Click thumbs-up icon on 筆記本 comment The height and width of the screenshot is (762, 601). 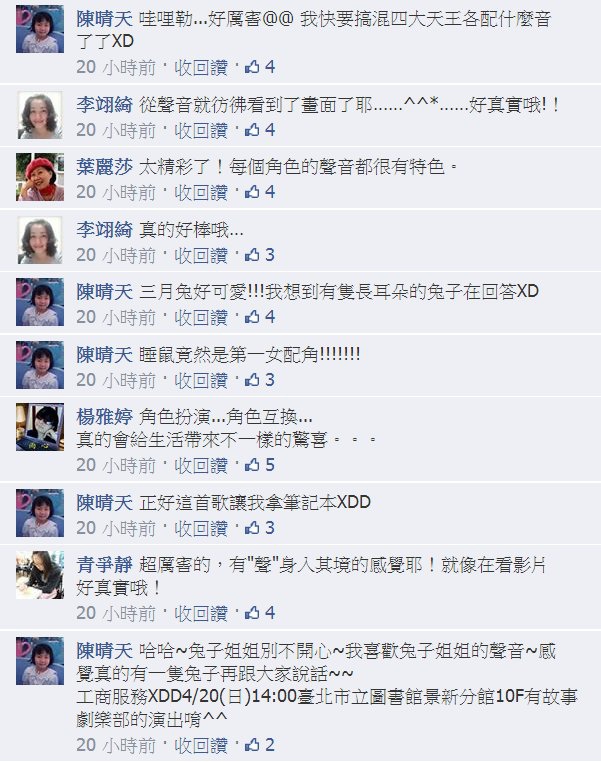(252, 528)
